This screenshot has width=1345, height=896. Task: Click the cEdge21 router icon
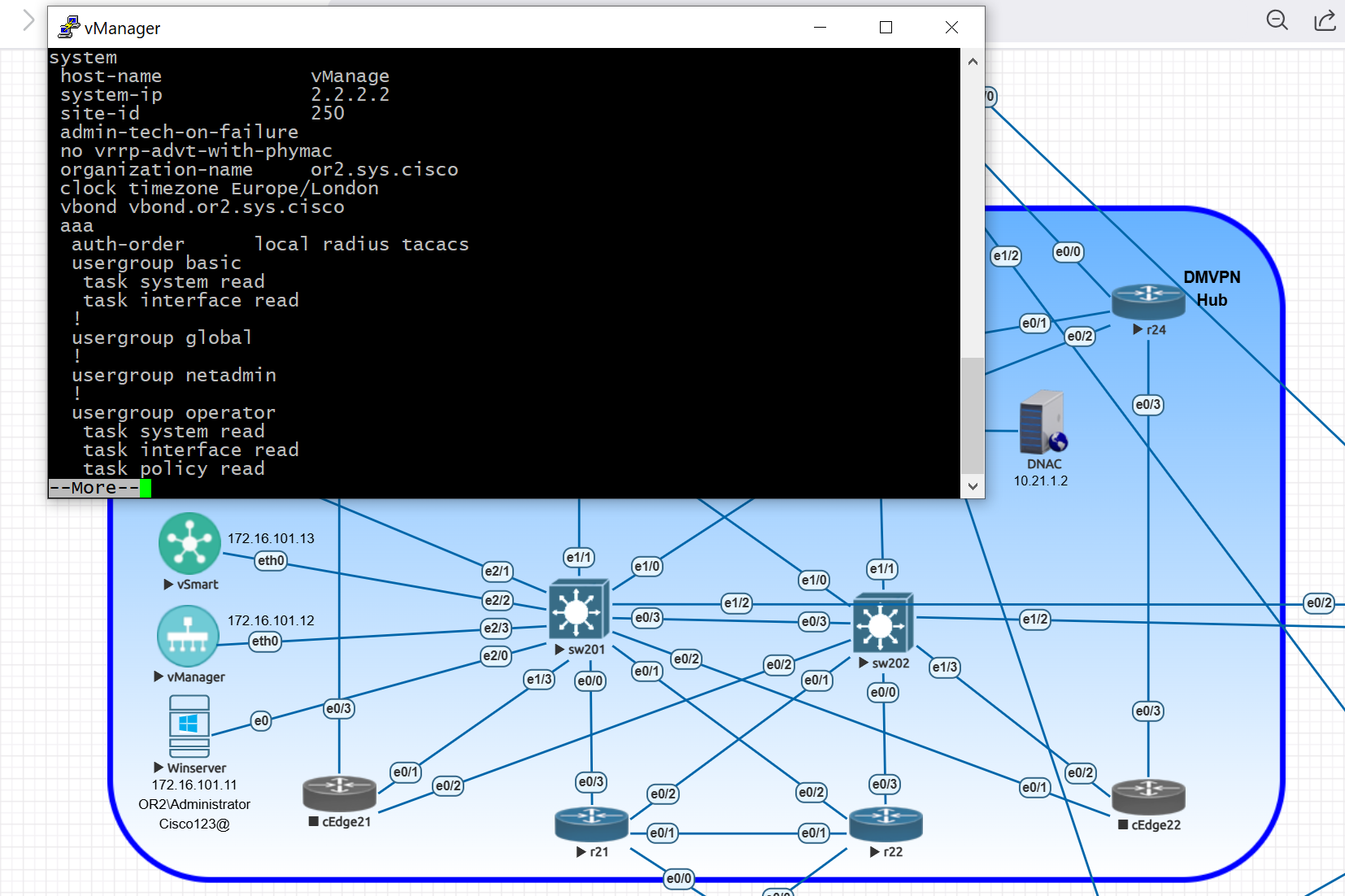[x=339, y=794]
